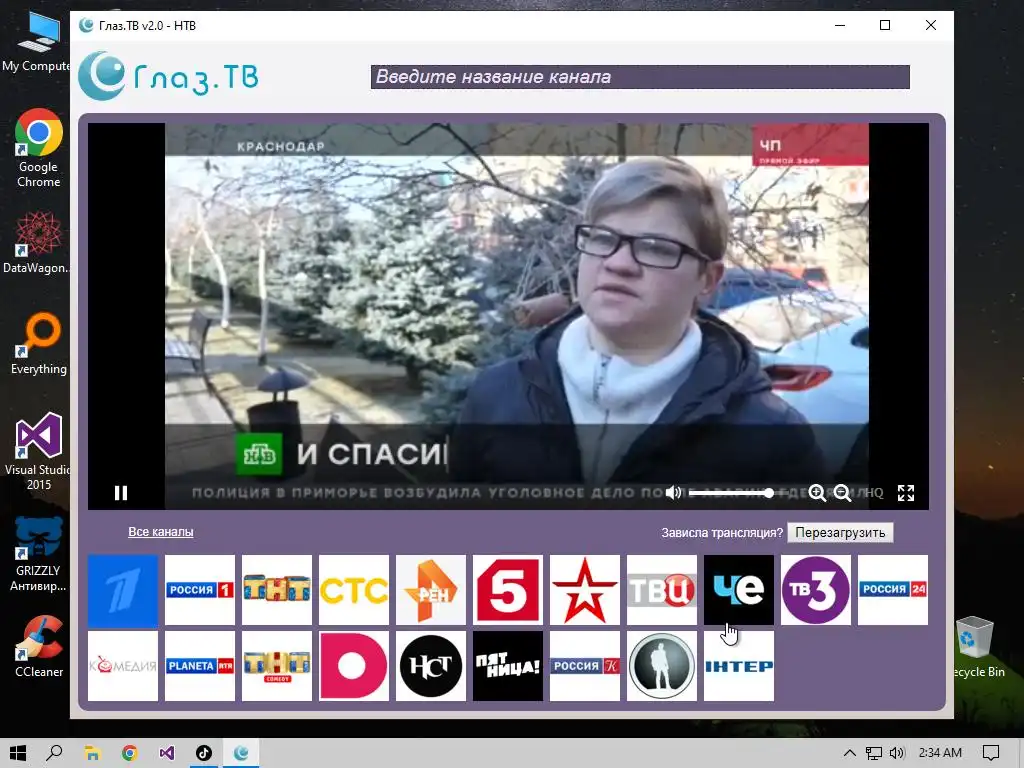Switch the player to fullscreen
The image size is (1024, 768).
[906, 493]
